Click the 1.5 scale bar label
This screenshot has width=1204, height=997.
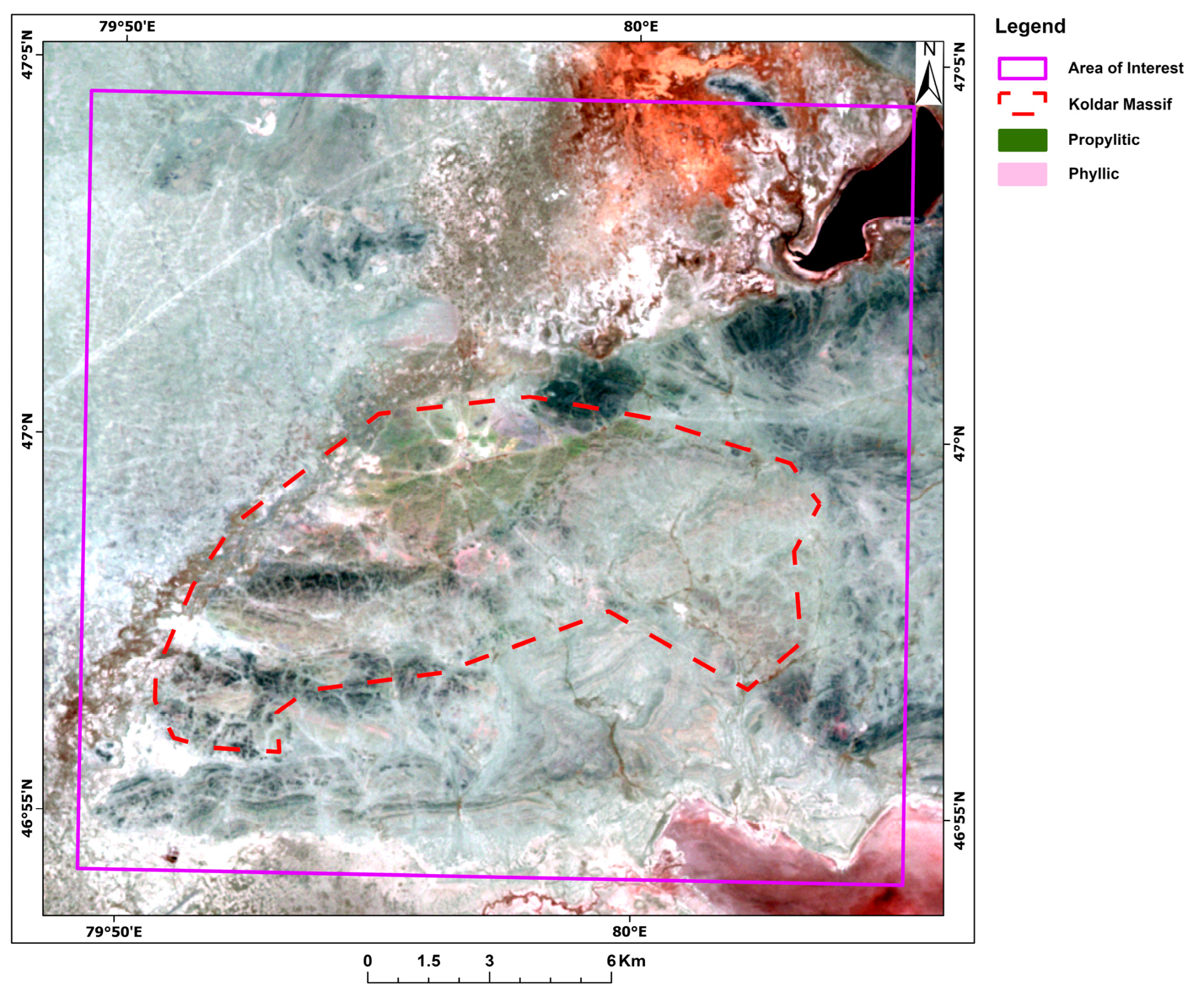[428, 961]
